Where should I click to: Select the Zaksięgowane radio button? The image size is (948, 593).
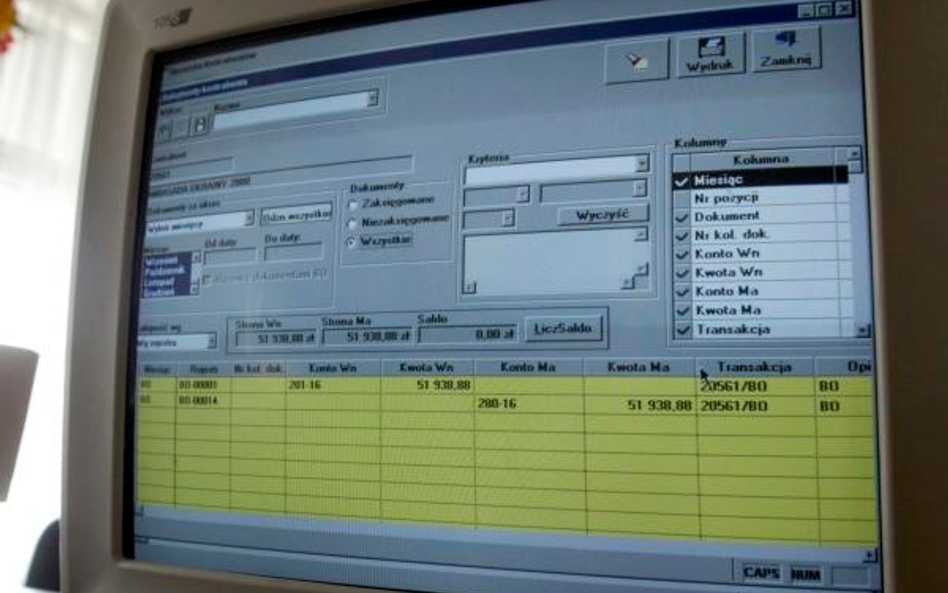coord(354,205)
